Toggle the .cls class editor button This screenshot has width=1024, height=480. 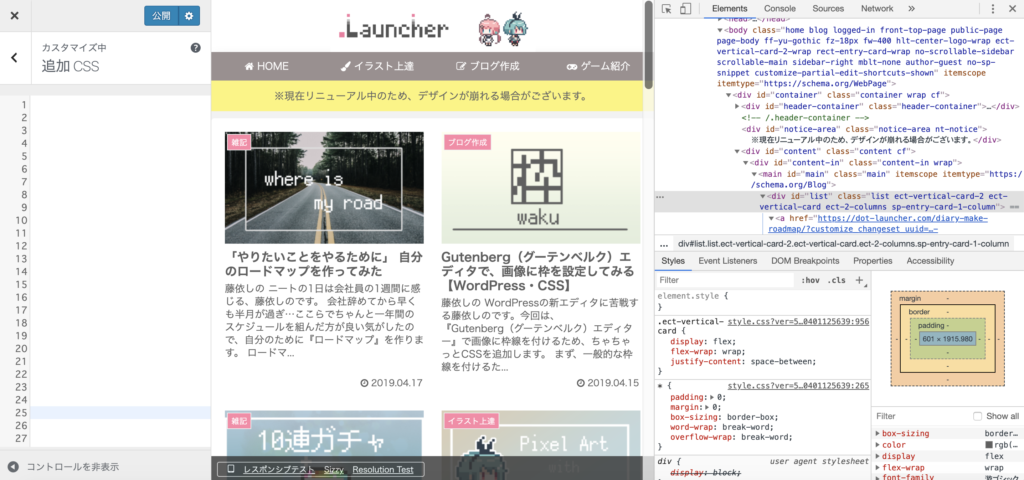(836, 280)
